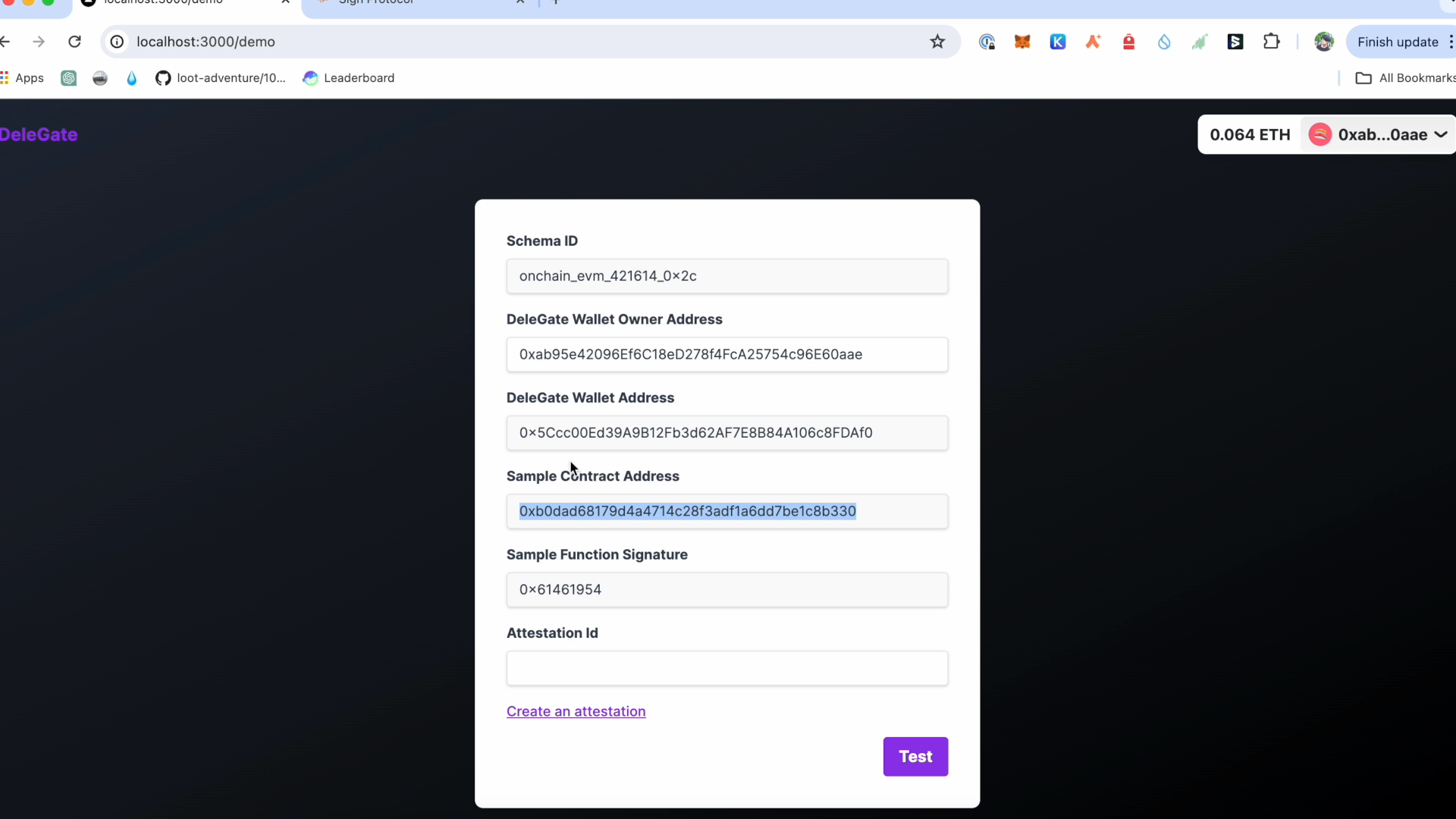The height and width of the screenshot is (819, 1456).
Task: Go back to the previous page
Action: click(x=6, y=42)
